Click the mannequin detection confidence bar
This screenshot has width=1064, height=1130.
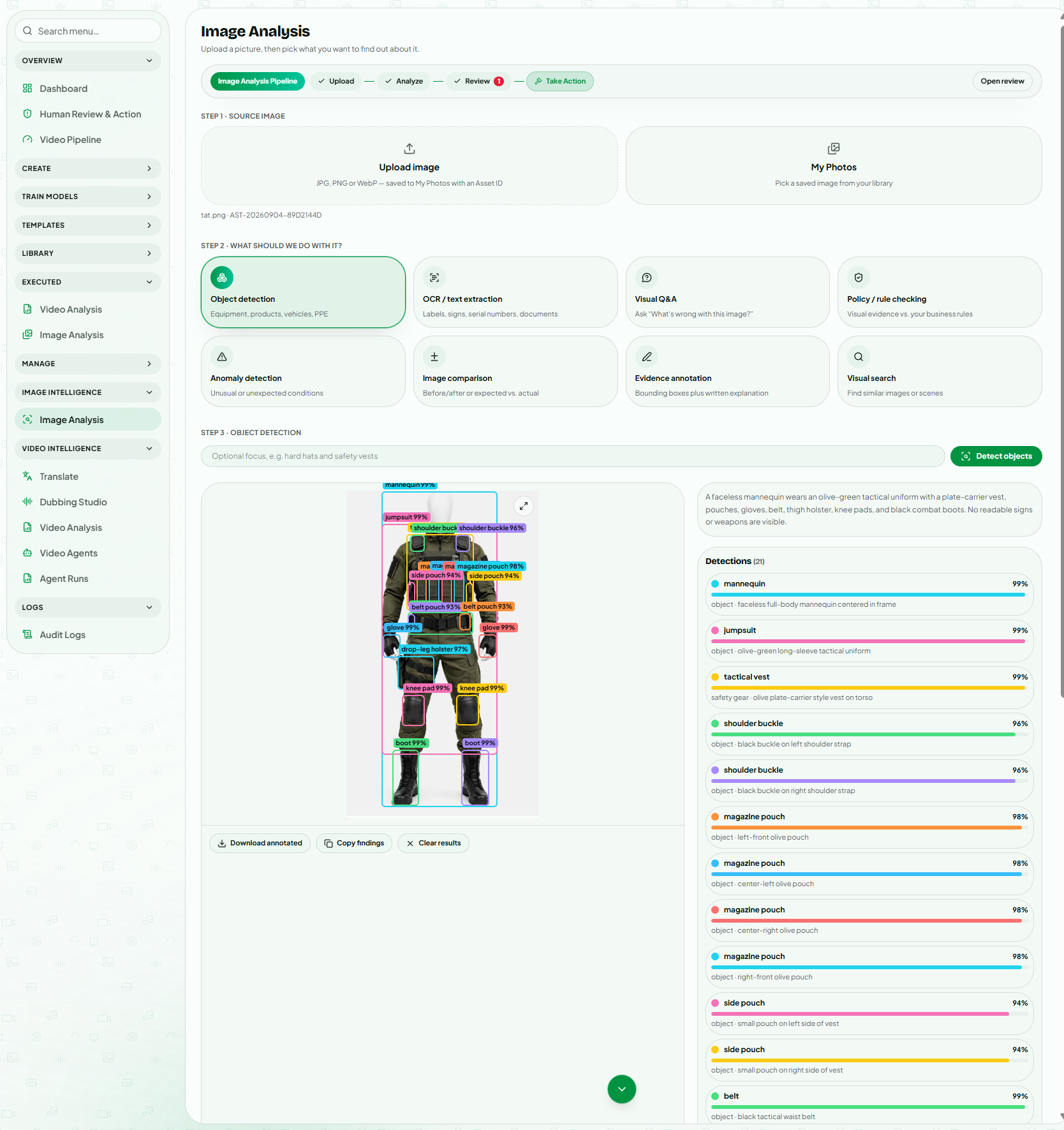pos(869,595)
